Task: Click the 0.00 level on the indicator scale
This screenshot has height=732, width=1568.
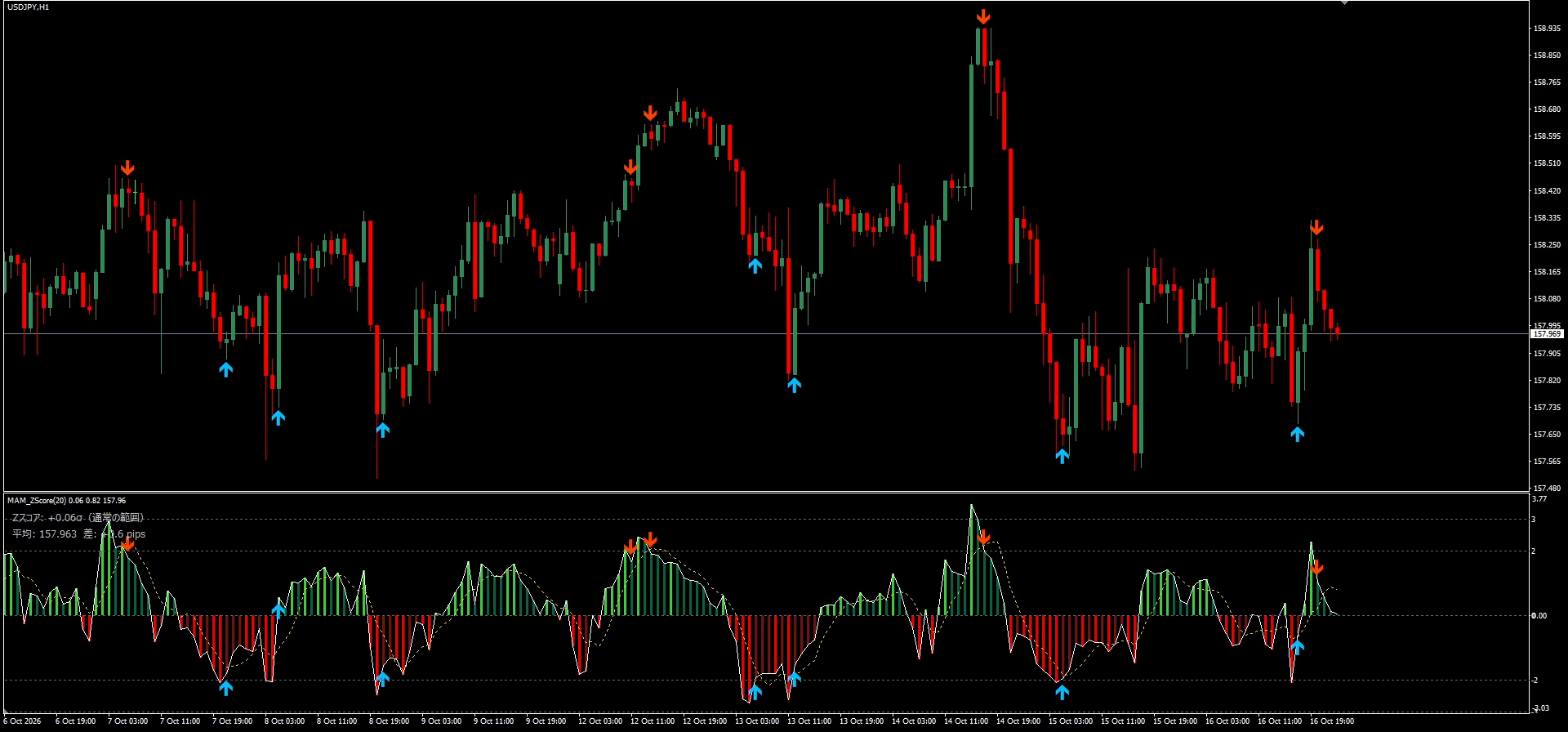Action: (1539, 615)
